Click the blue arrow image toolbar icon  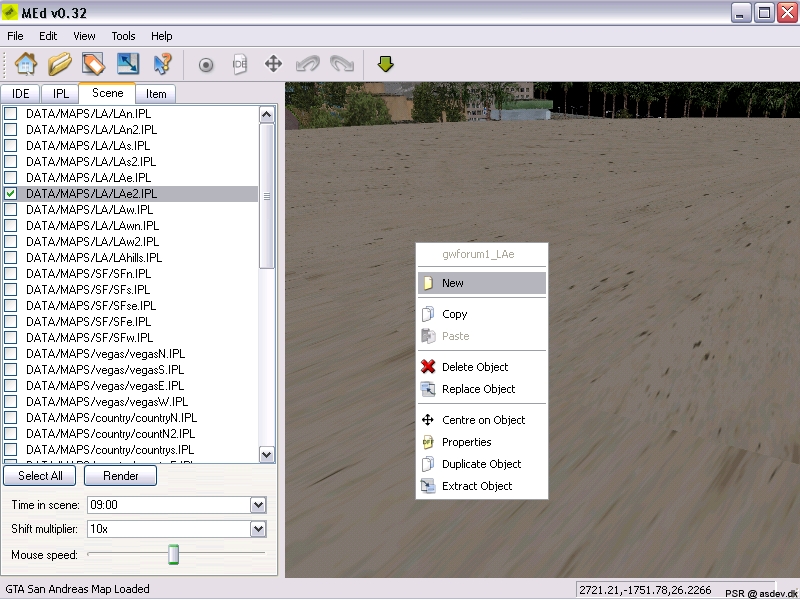128,64
